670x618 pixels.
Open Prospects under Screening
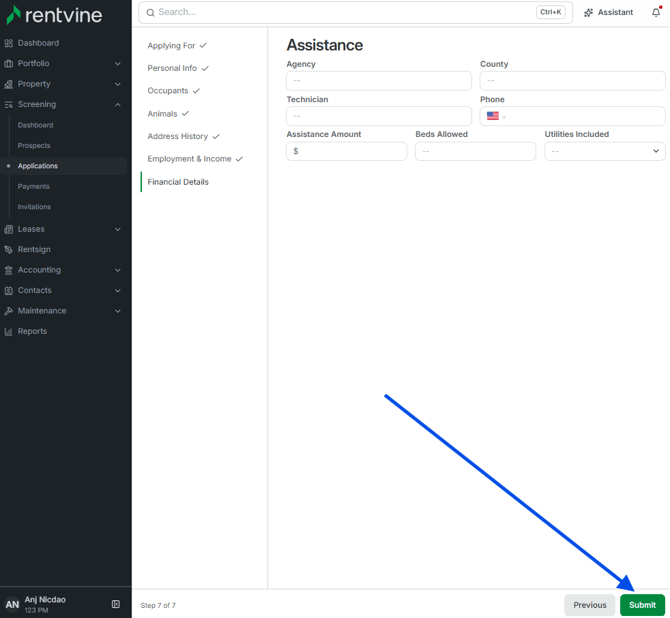point(34,145)
